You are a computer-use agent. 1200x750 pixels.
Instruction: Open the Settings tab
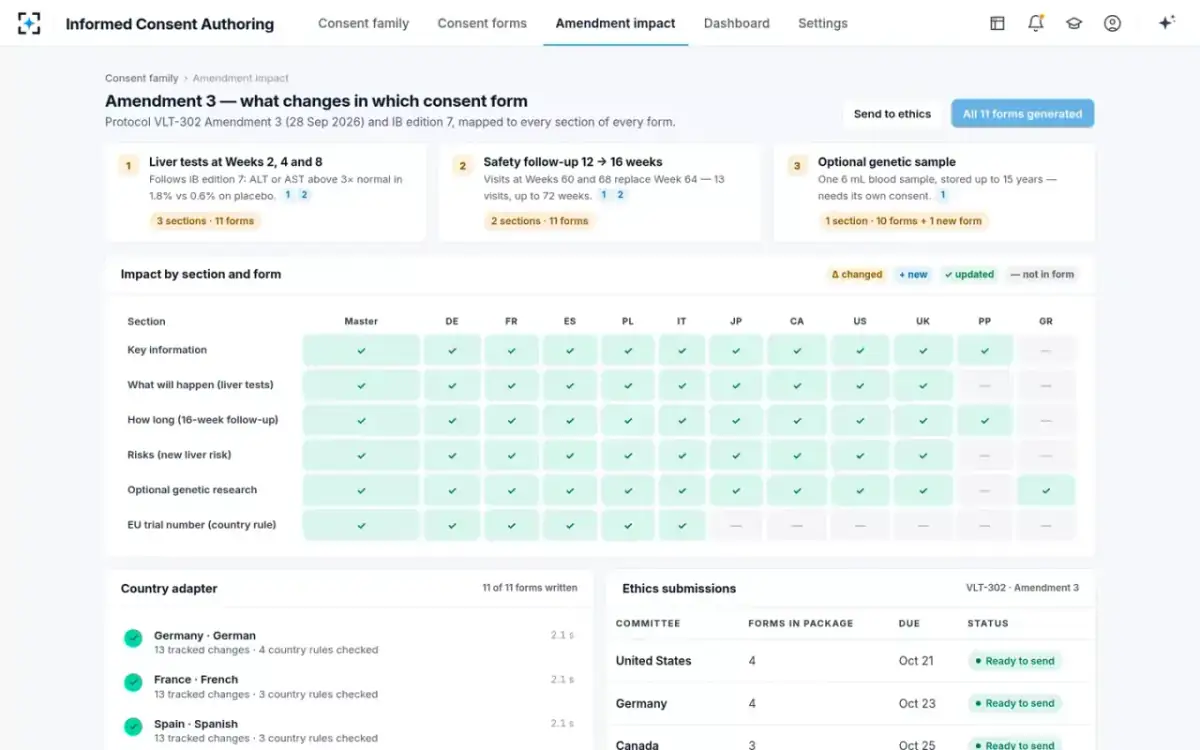point(823,23)
